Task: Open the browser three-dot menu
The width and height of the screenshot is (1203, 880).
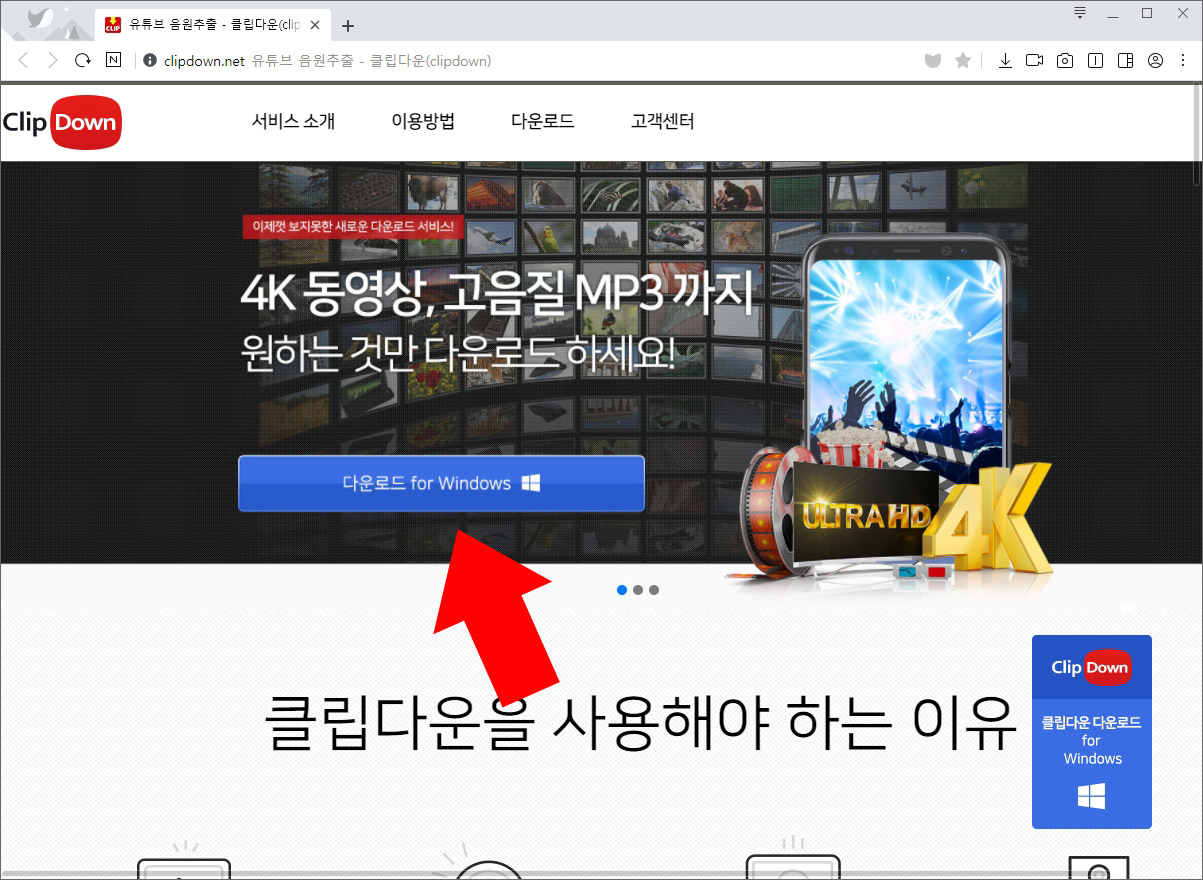Action: pos(1185,60)
